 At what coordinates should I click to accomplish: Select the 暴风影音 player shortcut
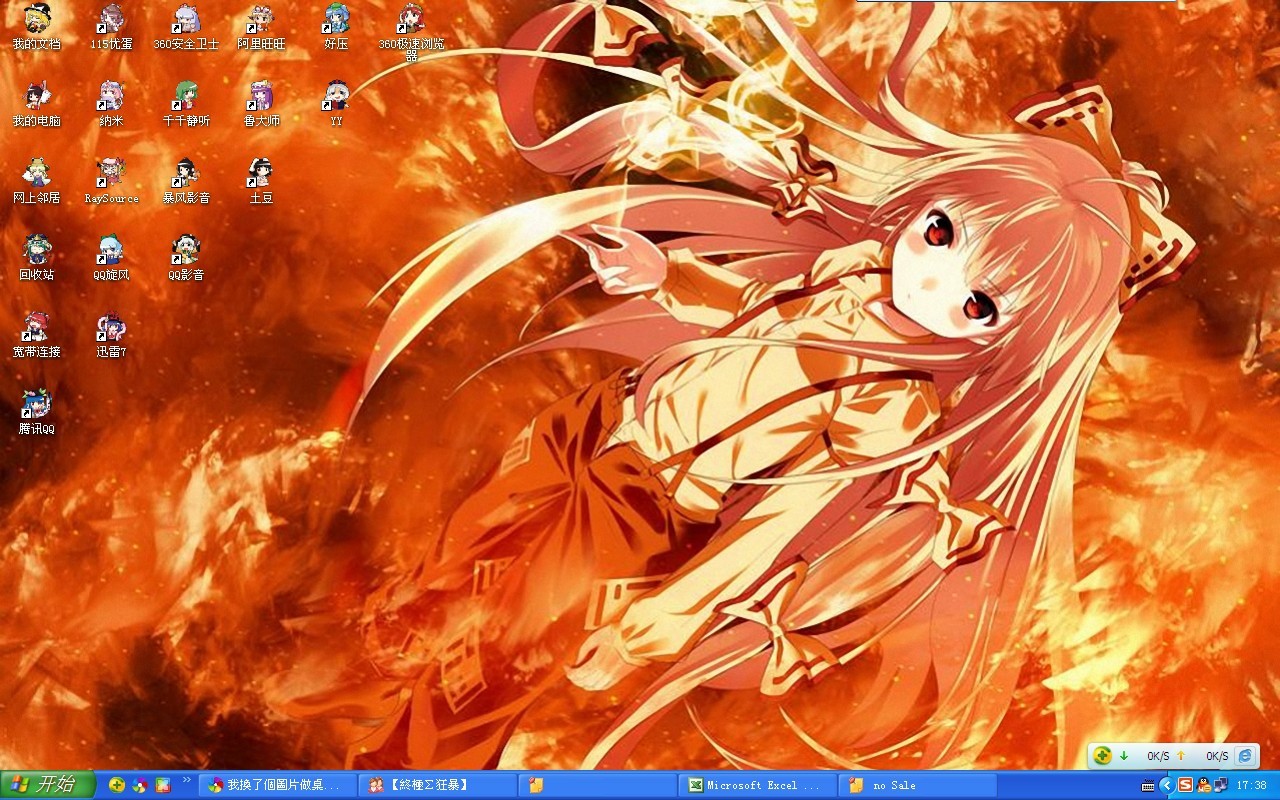(186, 175)
